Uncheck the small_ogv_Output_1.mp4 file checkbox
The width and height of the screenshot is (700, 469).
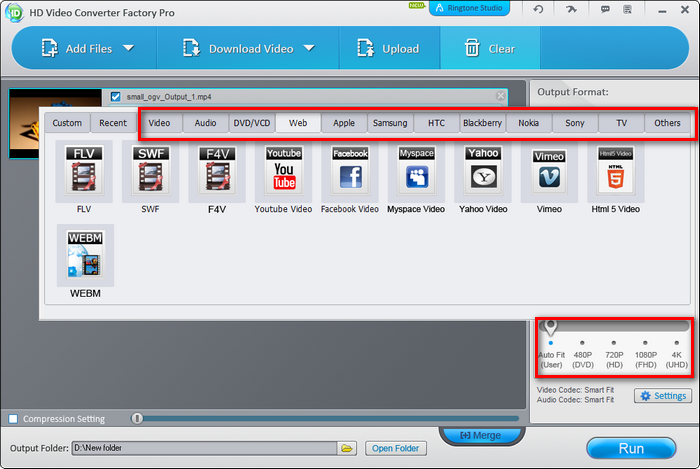116,96
